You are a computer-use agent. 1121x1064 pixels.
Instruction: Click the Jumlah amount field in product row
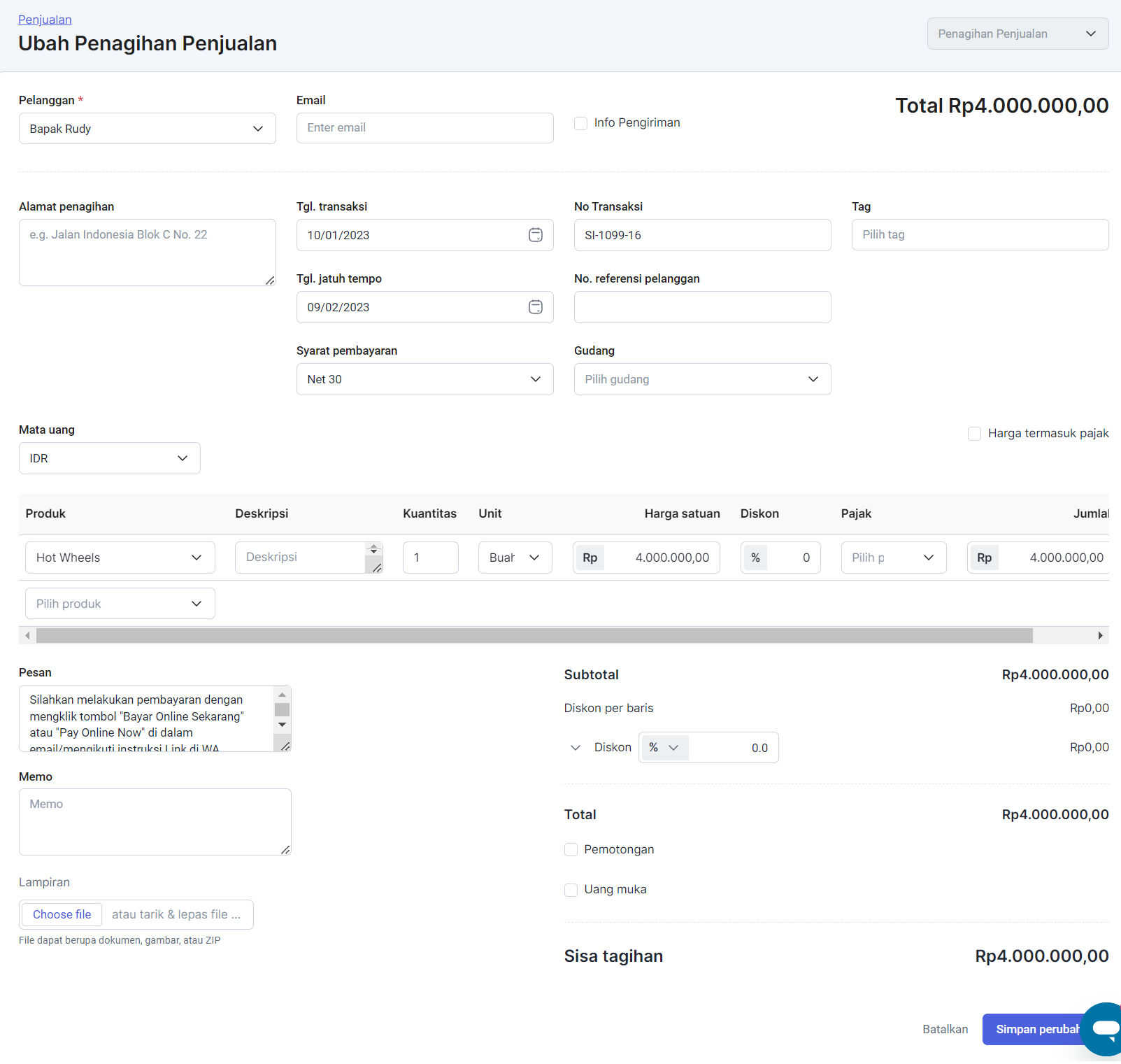pyautogui.click(x=1038, y=558)
